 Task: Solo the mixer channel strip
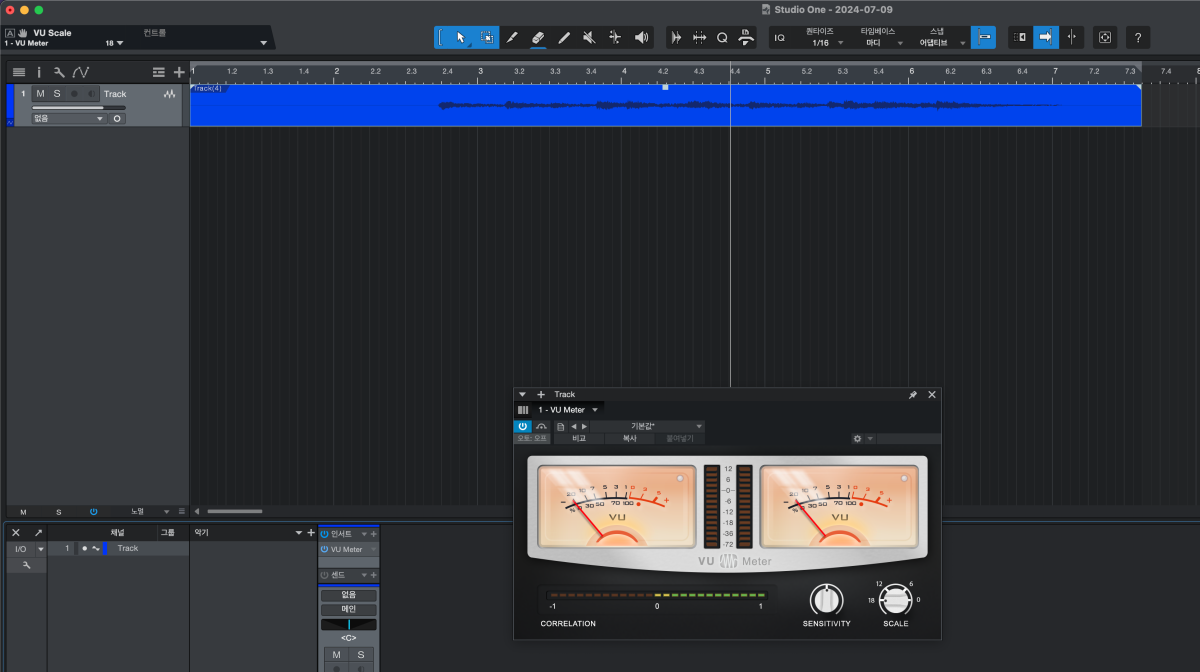coord(361,655)
